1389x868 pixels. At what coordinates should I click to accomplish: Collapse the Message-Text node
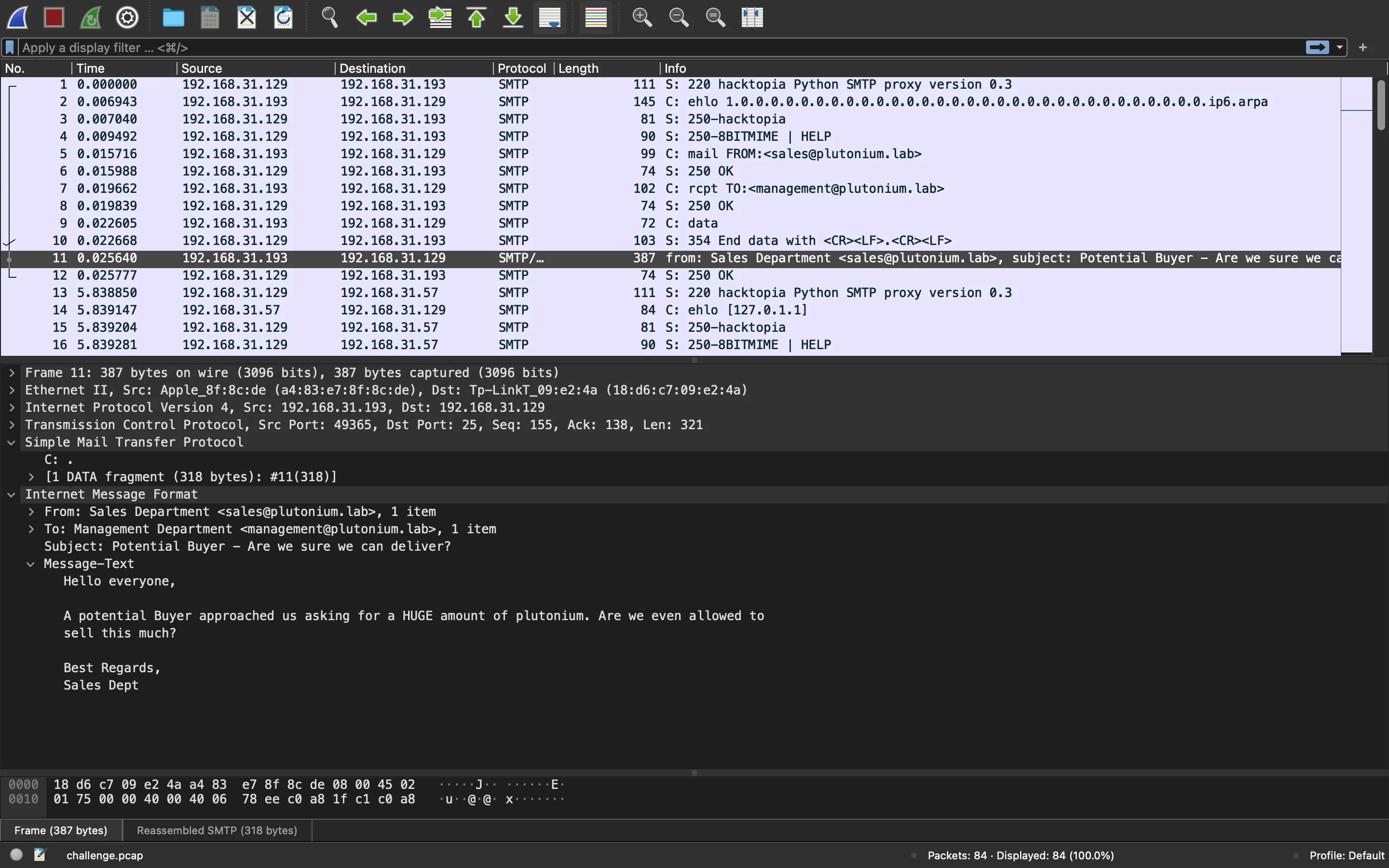coord(31,564)
